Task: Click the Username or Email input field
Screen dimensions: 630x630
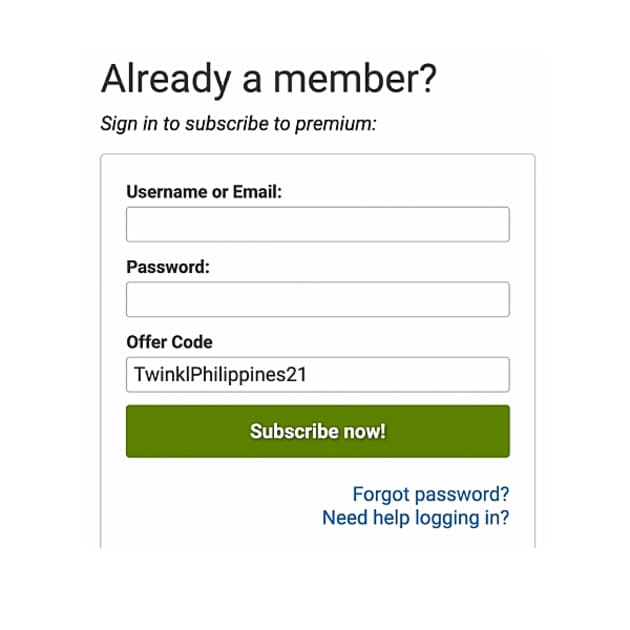Action: (317, 224)
